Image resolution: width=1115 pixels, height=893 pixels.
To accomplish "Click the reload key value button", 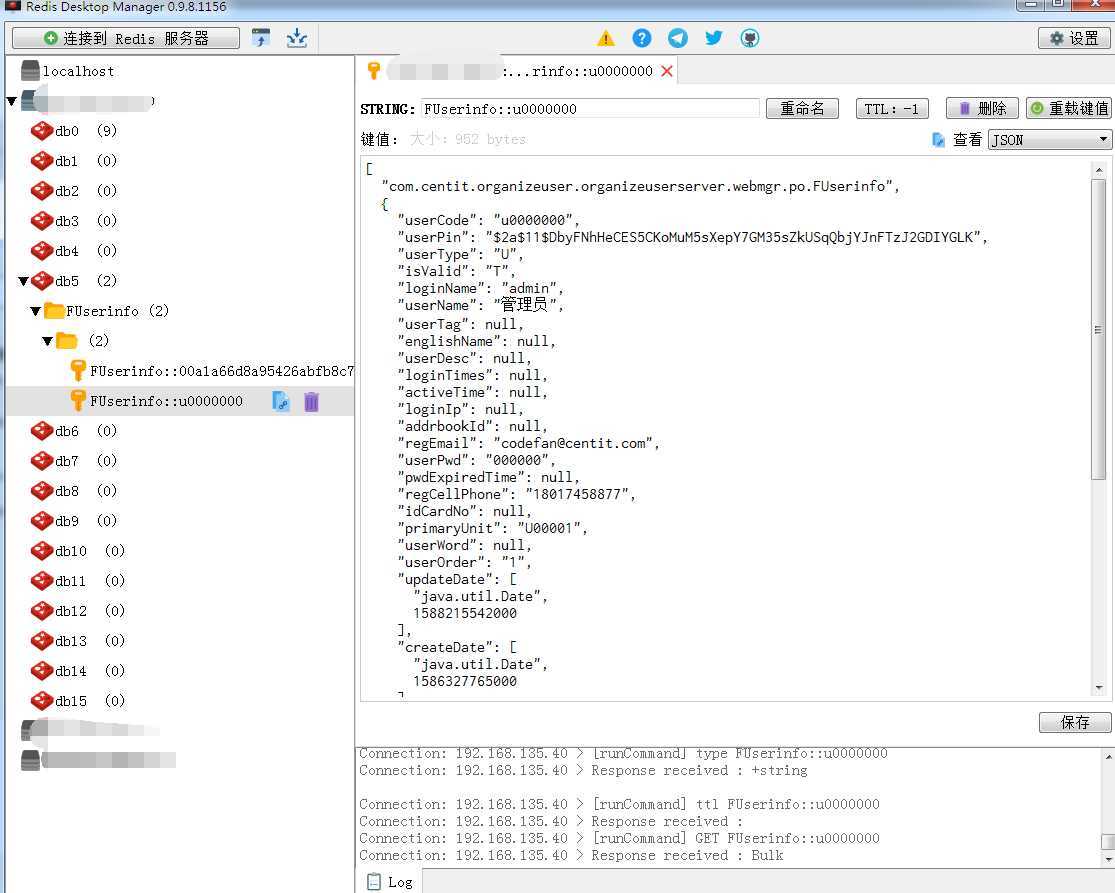I will [1069, 109].
